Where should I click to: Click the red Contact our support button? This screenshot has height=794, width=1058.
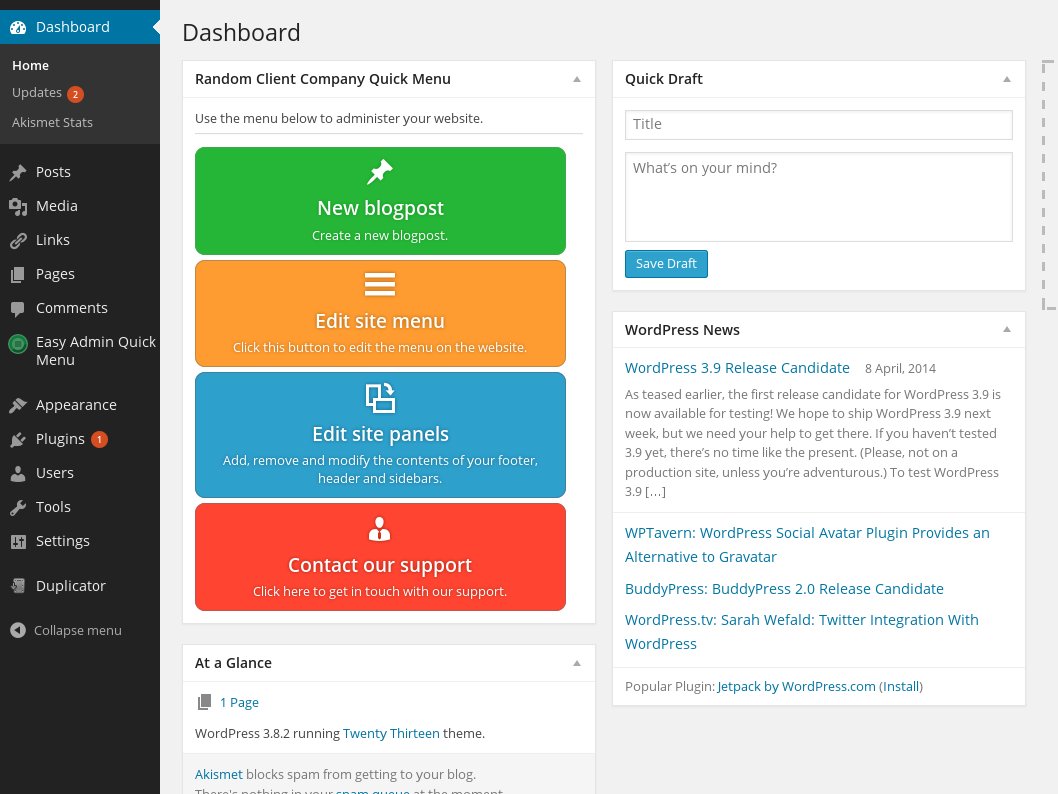pyautogui.click(x=380, y=557)
